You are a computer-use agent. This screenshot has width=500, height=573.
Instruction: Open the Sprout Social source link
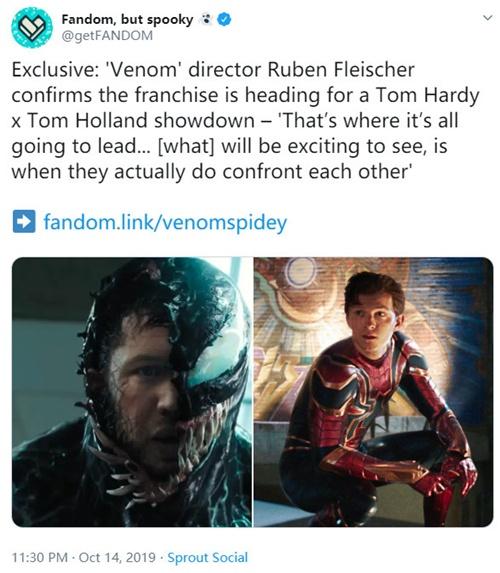(x=208, y=558)
